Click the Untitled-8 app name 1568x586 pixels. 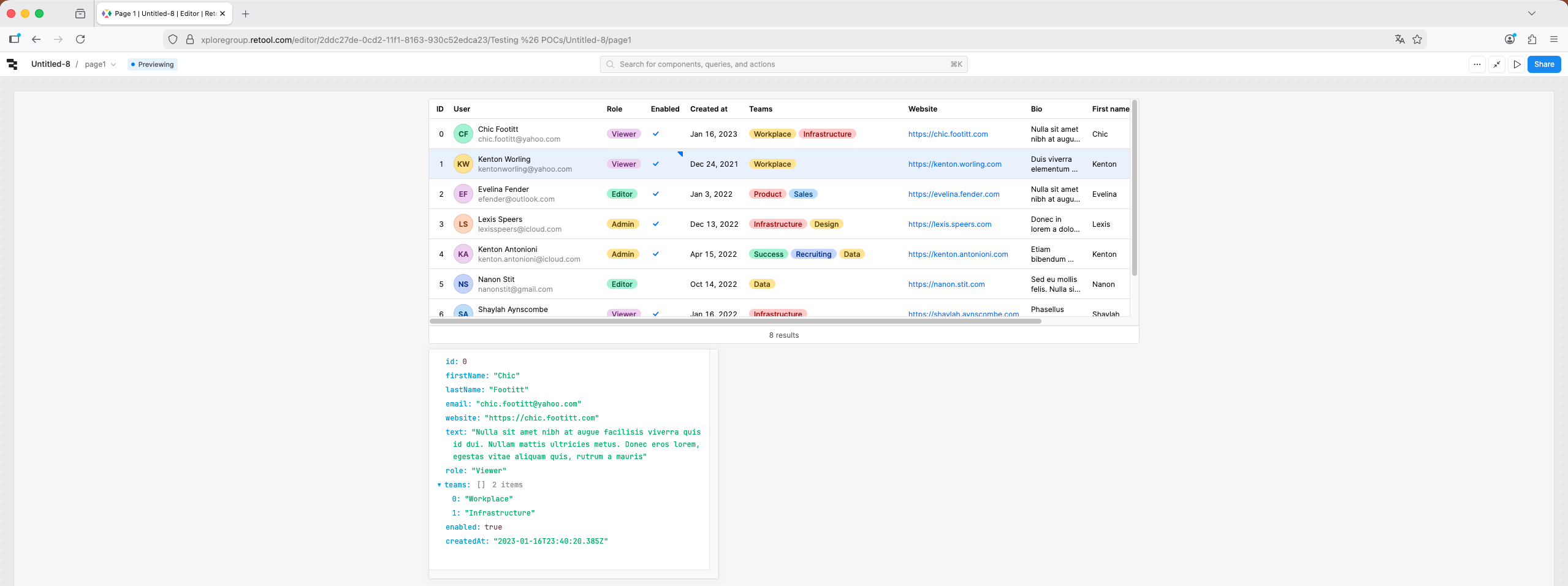pos(51,64)
